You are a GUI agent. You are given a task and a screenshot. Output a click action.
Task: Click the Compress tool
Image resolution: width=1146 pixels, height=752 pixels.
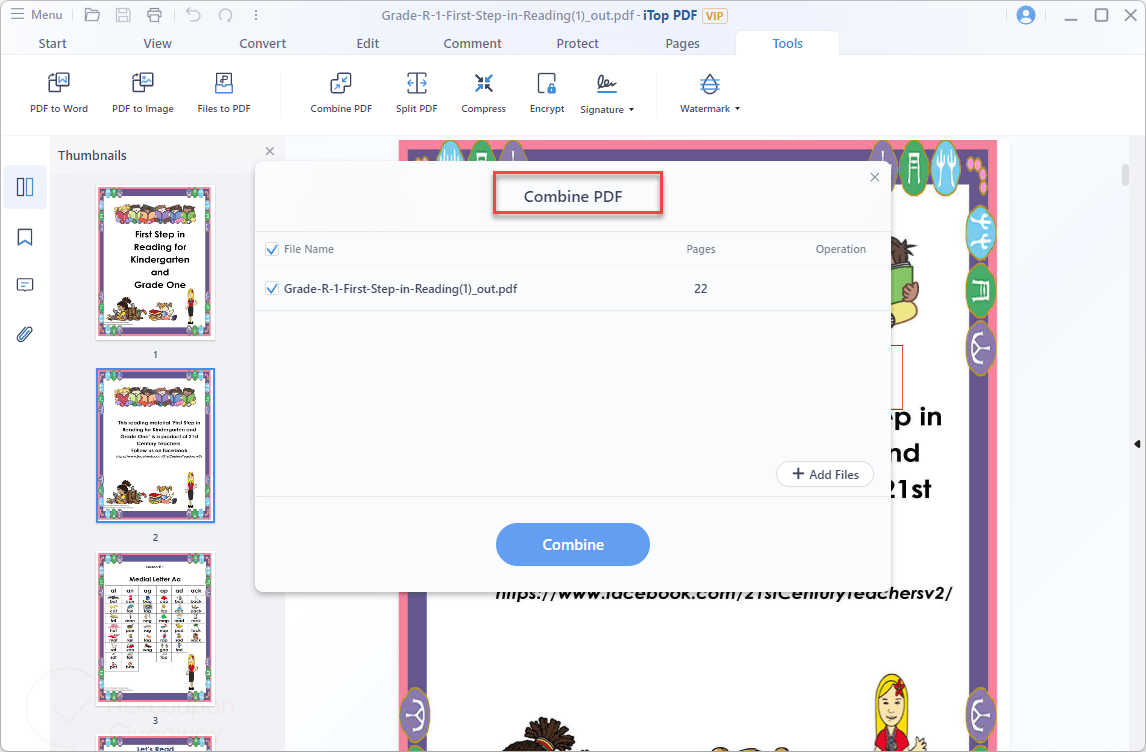[483, 93]
